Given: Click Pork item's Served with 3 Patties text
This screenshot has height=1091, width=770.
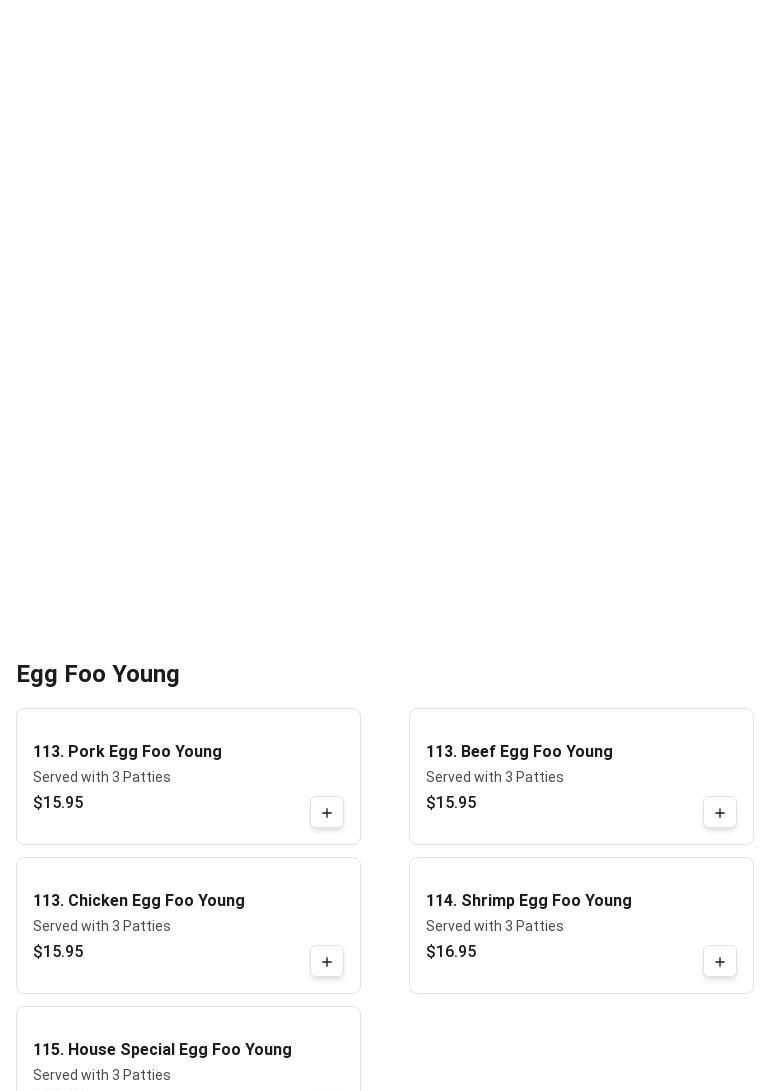Looking at the screenshot, I should (x=102, y=777).
